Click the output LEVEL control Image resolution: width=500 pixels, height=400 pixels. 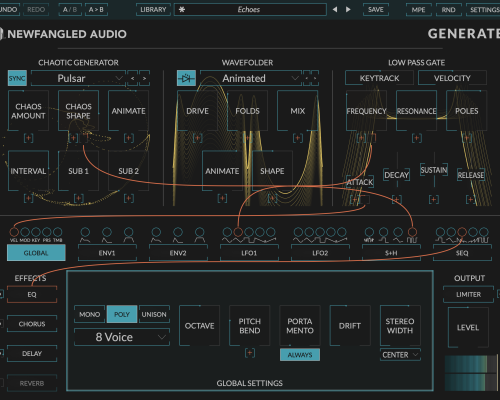468,327
